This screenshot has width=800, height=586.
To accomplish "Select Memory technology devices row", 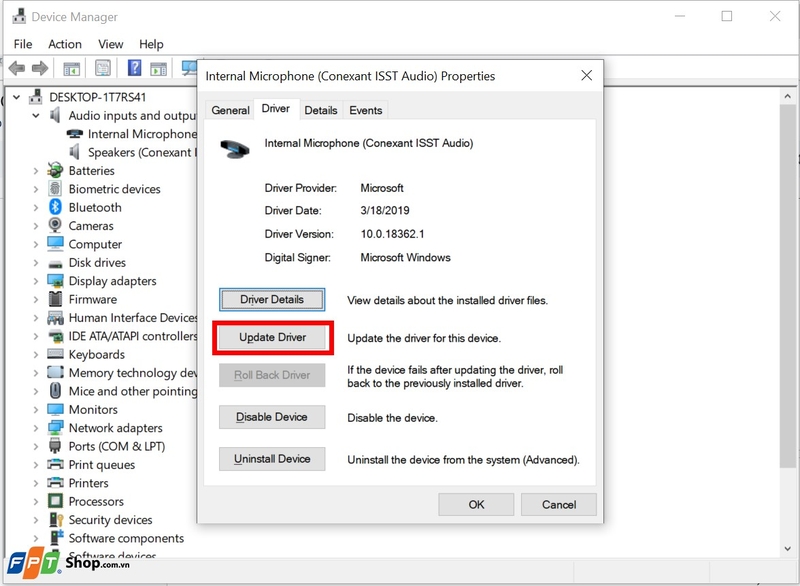I will click(122, 372).
